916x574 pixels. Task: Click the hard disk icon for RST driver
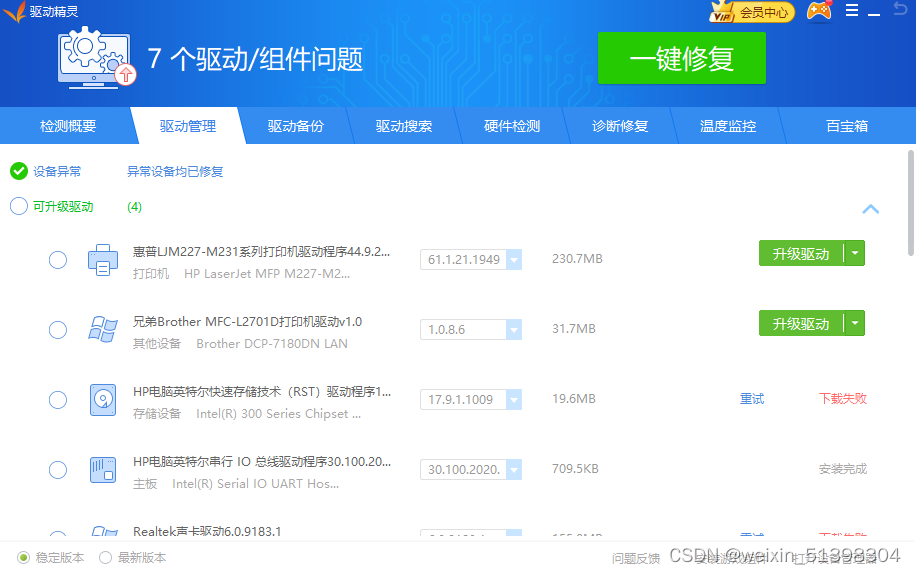pos(103,399)
